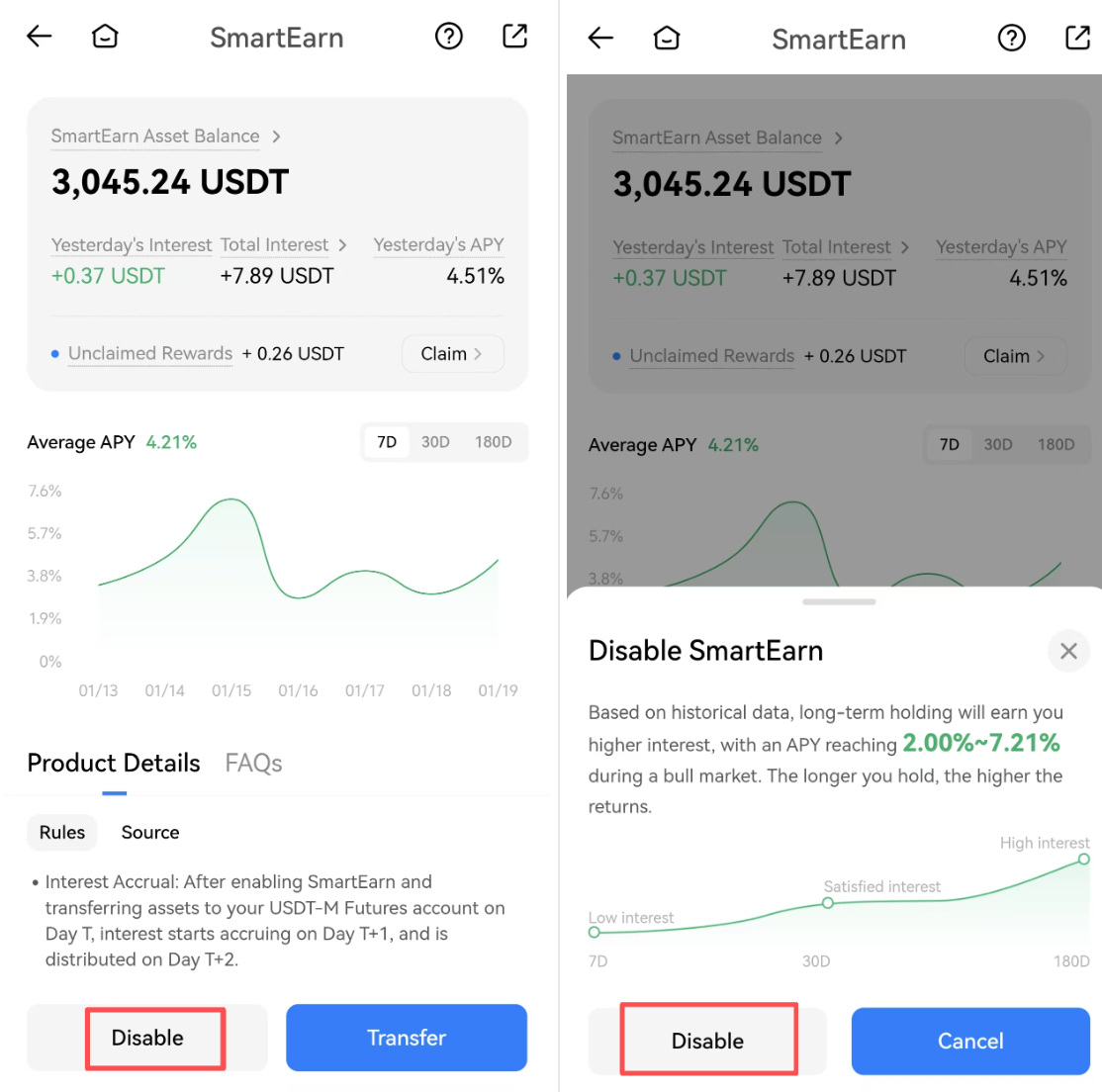The height and width of the screenshot is (1092, 1102).
Task: Tap the Satisfied interest point on the chart
Action: point(828,903)
